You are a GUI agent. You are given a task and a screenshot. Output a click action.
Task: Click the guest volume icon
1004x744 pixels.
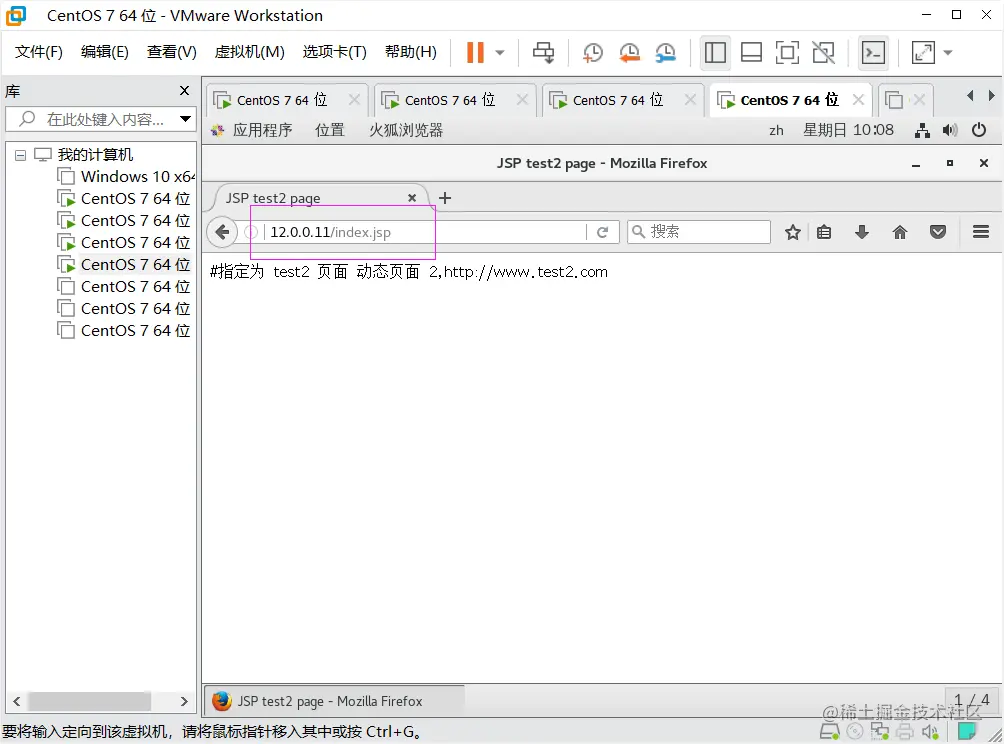pos(950,131)
